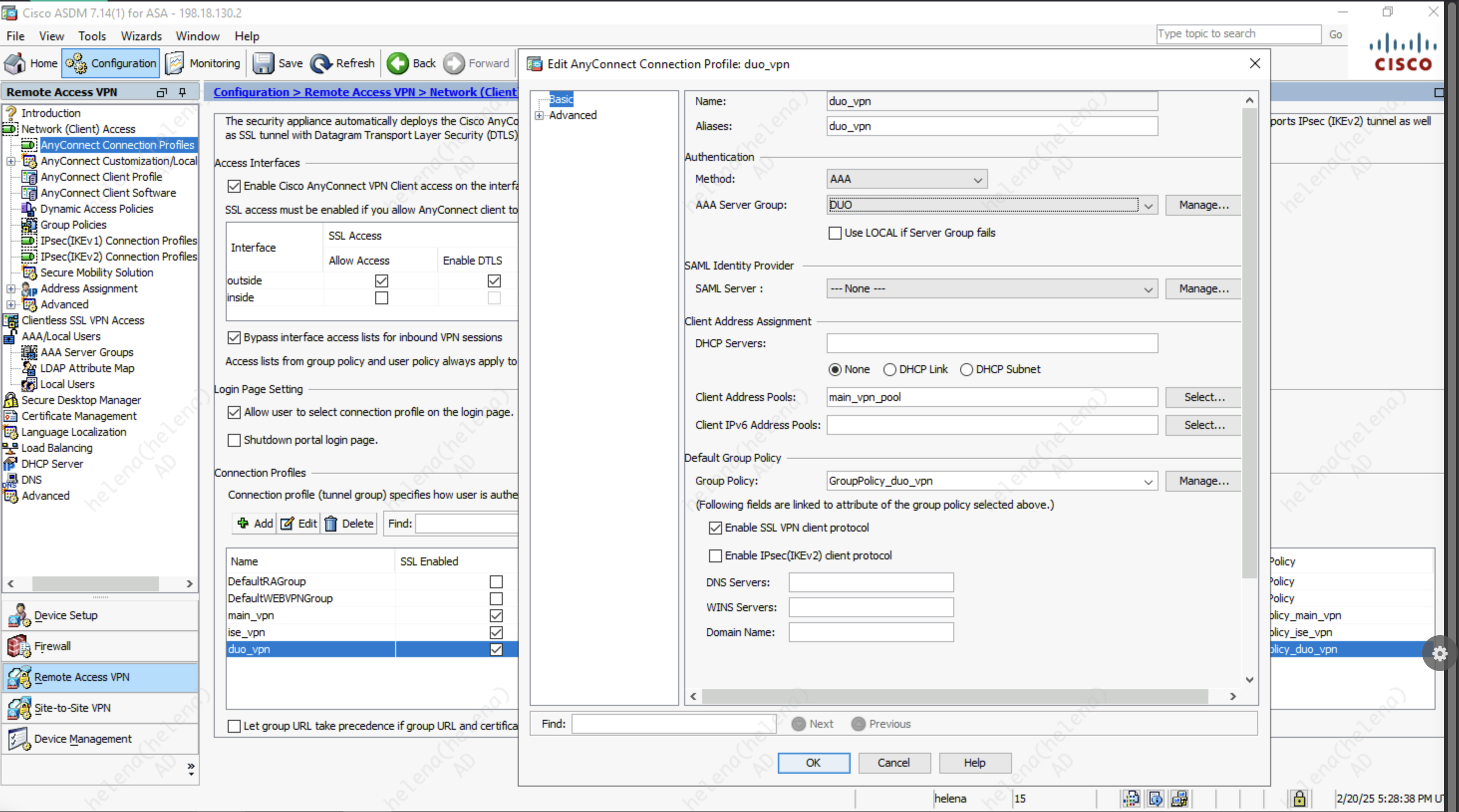
Task: Click OK to save the profile
Action: pyautogui.click(x=813, y=763)
